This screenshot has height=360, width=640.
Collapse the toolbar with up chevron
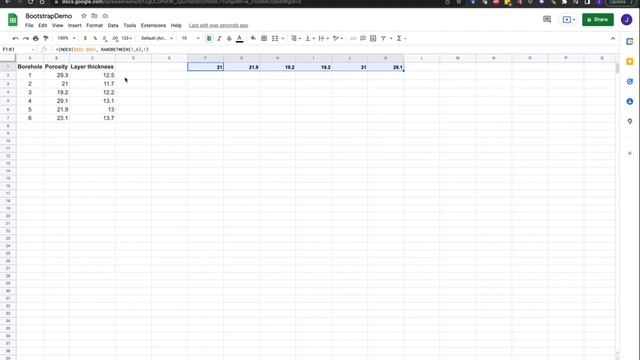613,38
